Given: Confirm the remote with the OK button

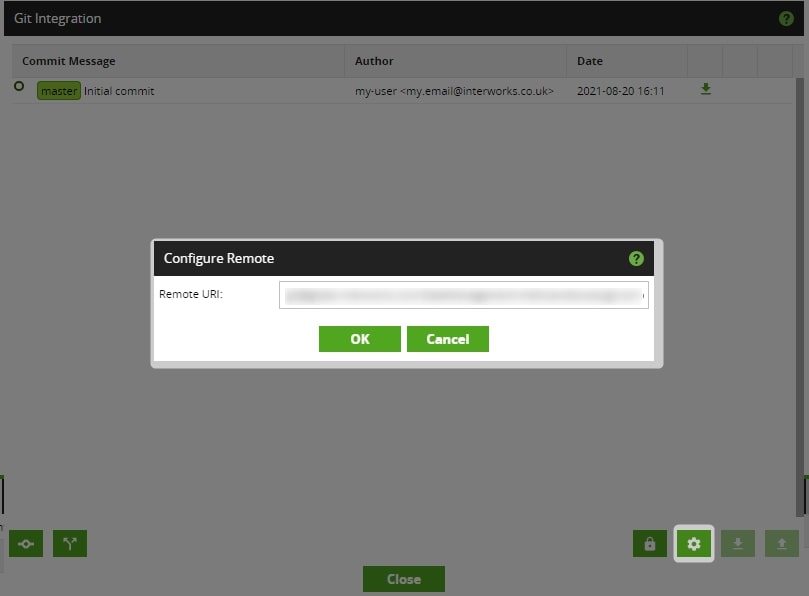Looking at the screenshot, I should click(x=360, y=339).
